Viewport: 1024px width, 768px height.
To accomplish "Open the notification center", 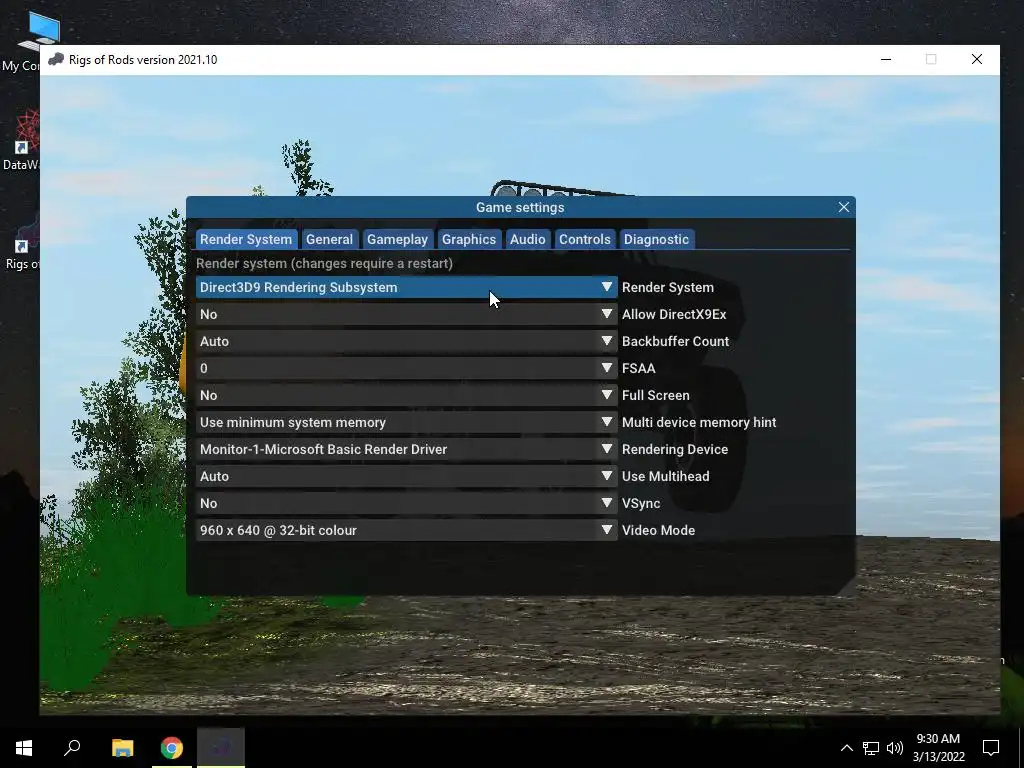I will pos(991,748).
